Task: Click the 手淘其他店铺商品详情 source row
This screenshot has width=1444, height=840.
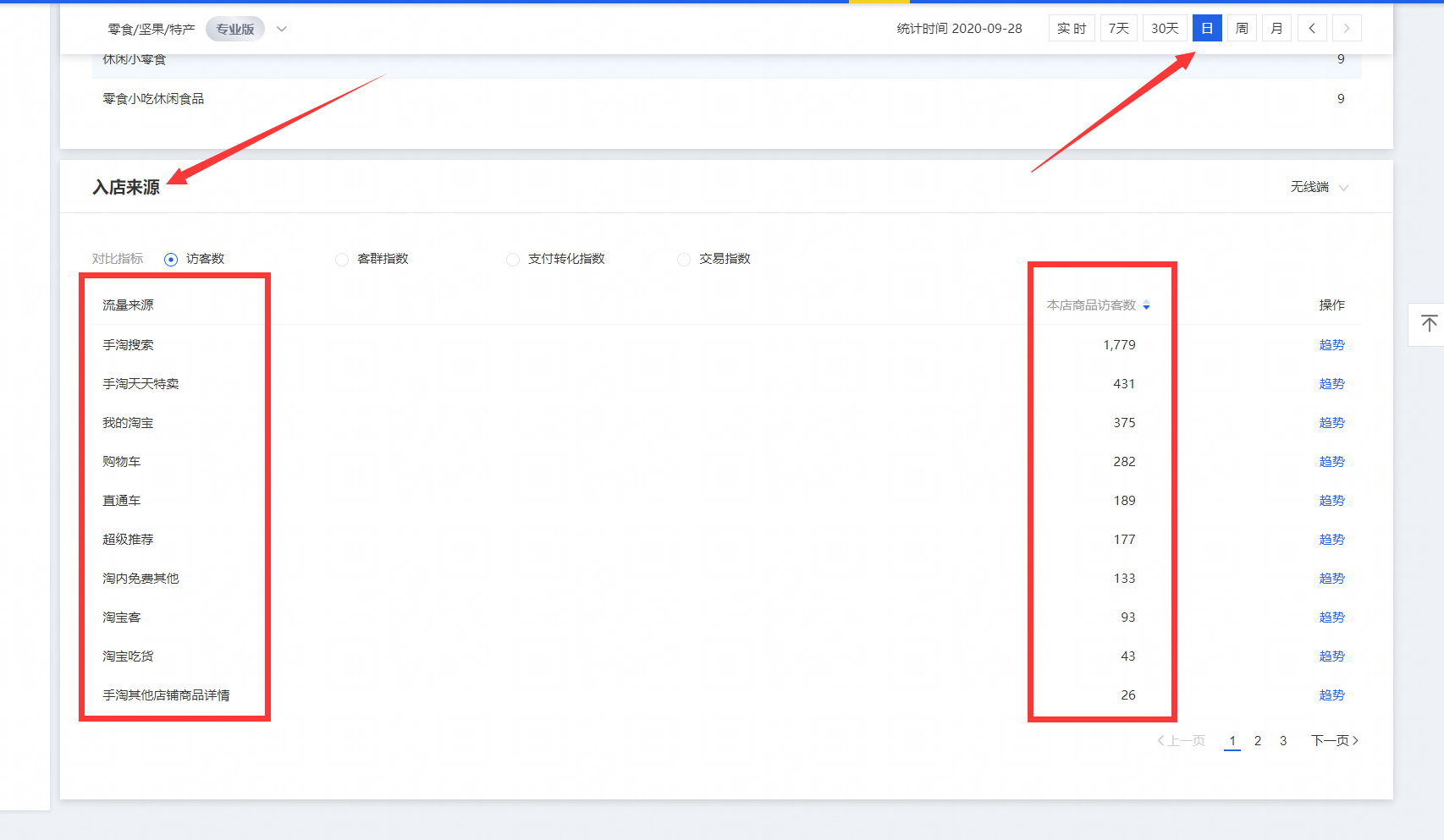Action: point(726,695)
